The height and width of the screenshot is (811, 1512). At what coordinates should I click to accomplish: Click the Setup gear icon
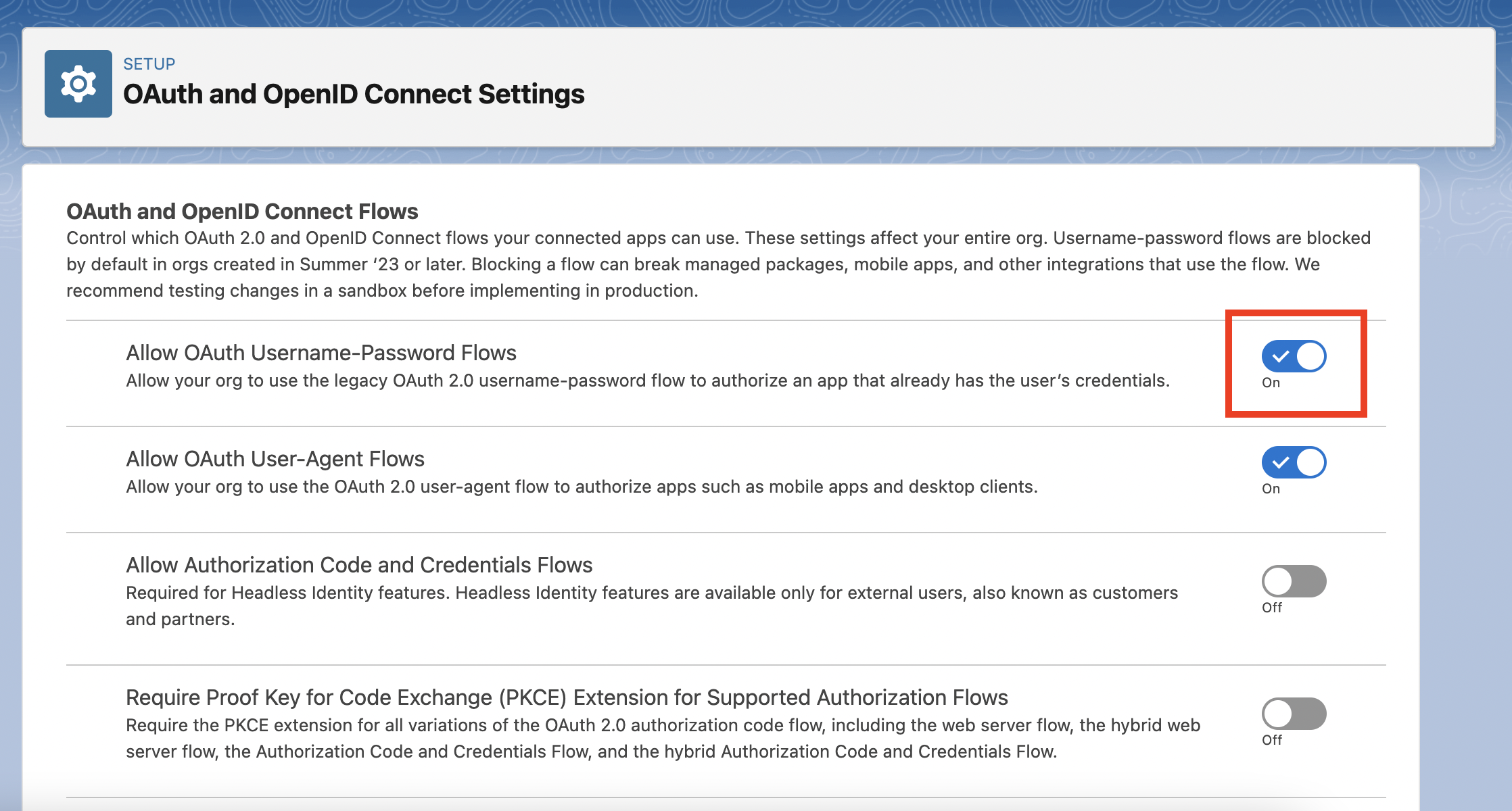coord(78,84)
